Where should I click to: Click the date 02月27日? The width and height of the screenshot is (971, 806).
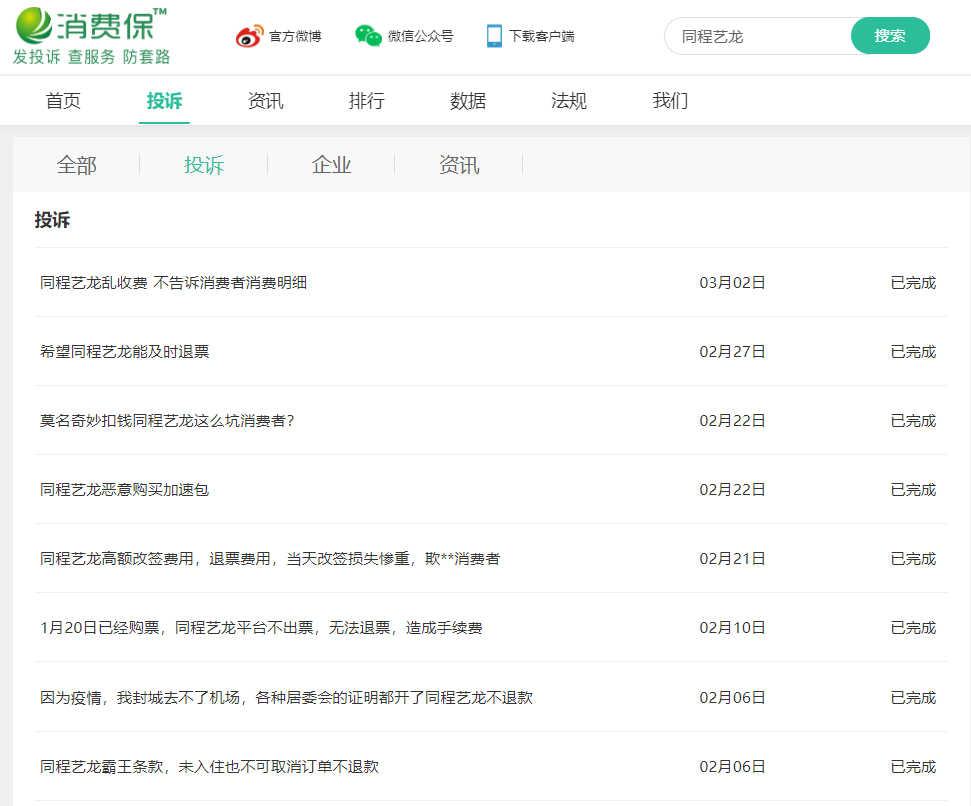tap(733, 352)
